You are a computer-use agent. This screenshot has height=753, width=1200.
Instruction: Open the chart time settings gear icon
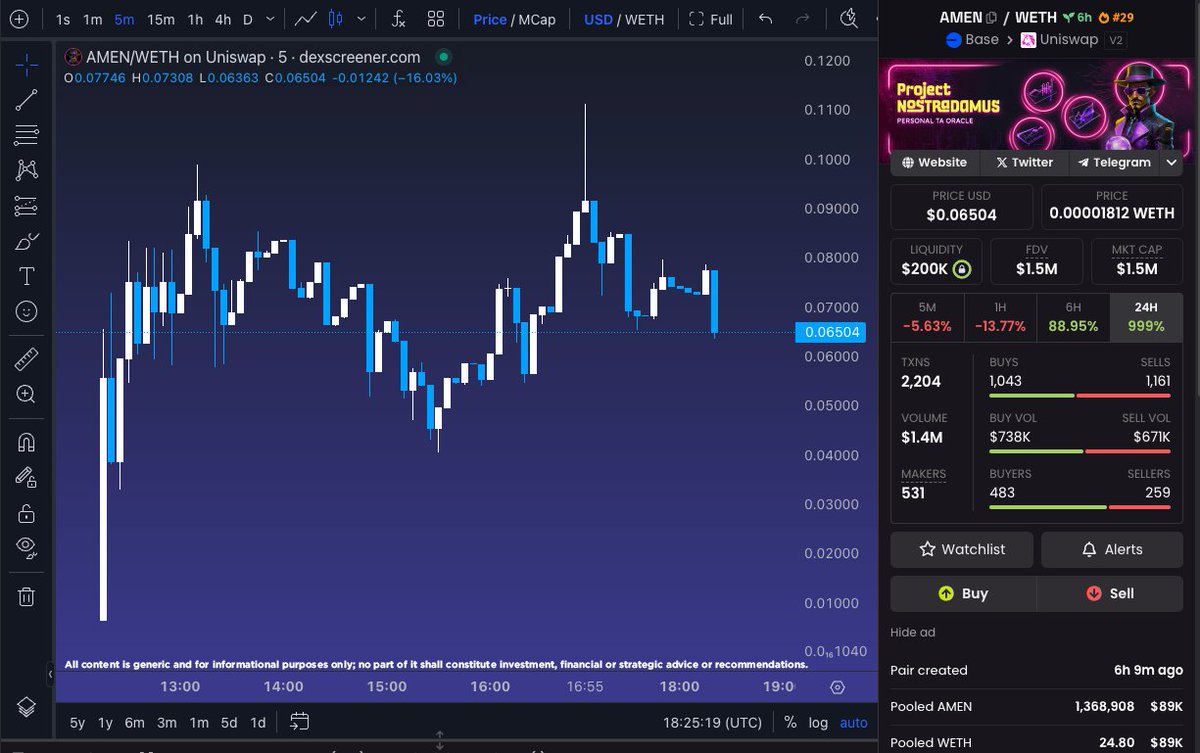[838, 687]
